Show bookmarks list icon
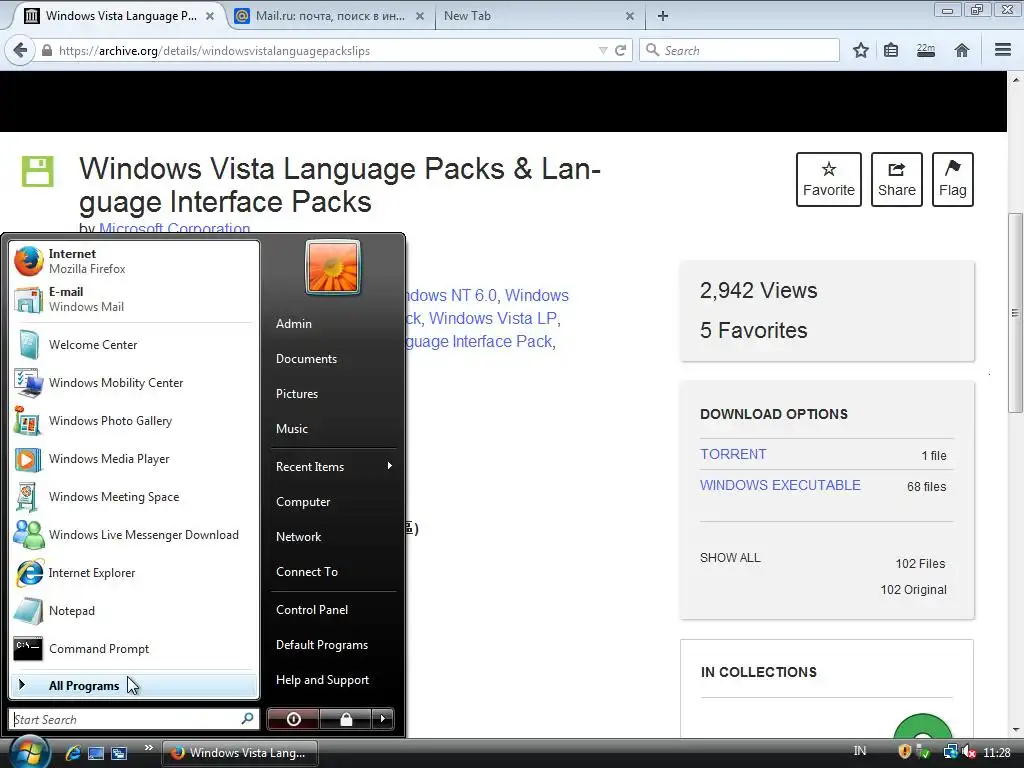This screenshot has width=1024, height=768. click(891, 50)
